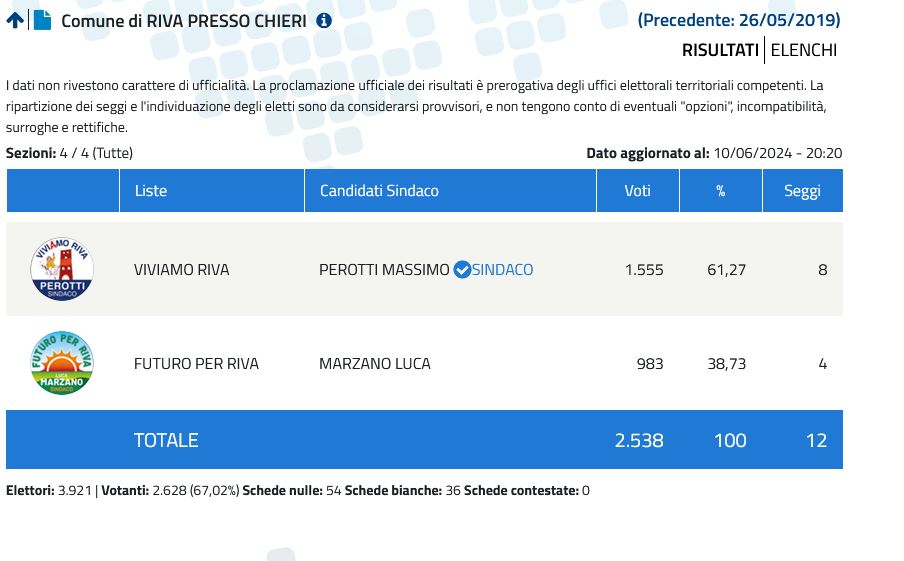
Task: Click candidate name PEROTTI MASSIMO
Action: [x=384, y=270]
